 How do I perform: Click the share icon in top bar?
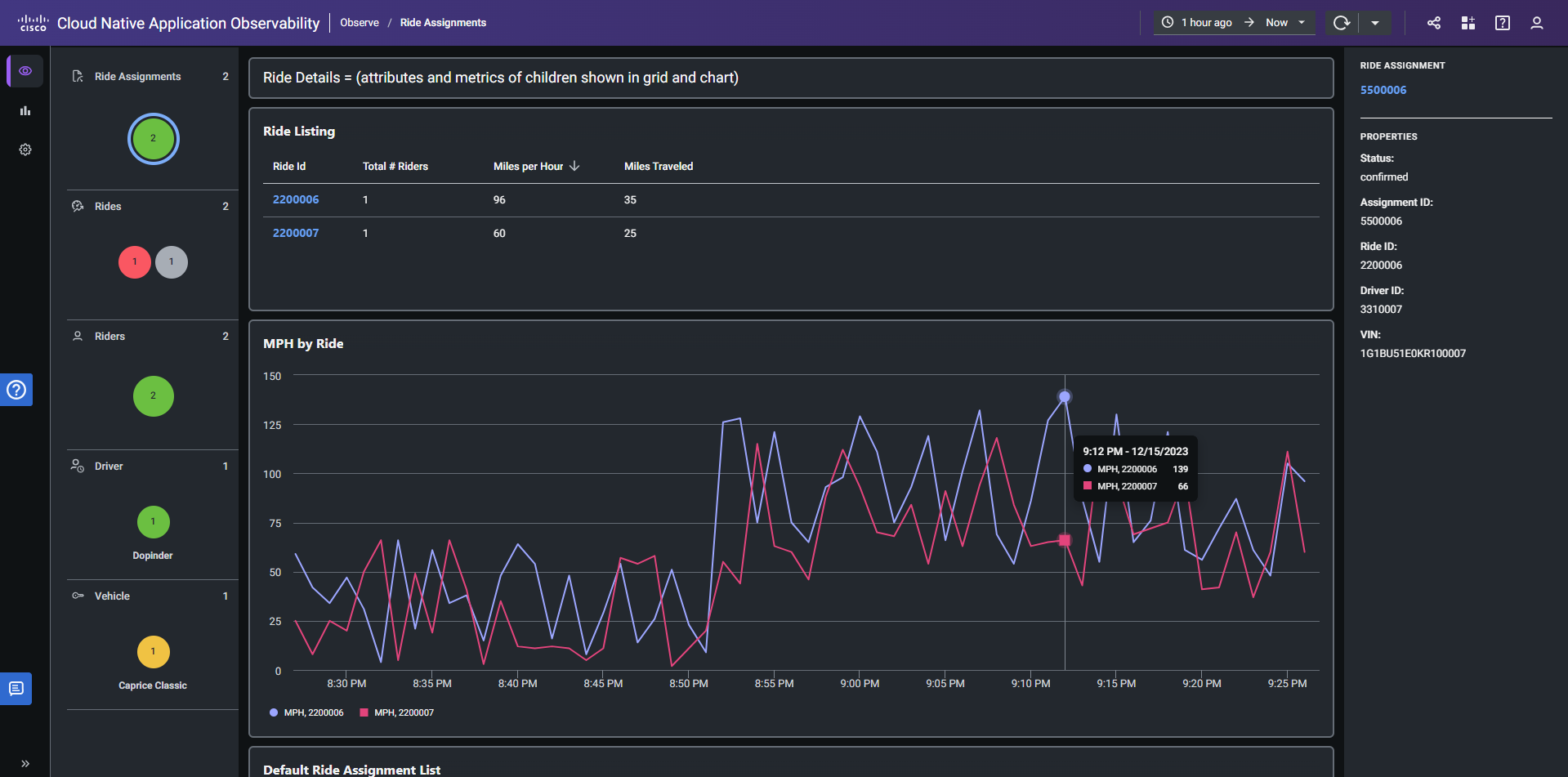click(x=1434, y=23)
